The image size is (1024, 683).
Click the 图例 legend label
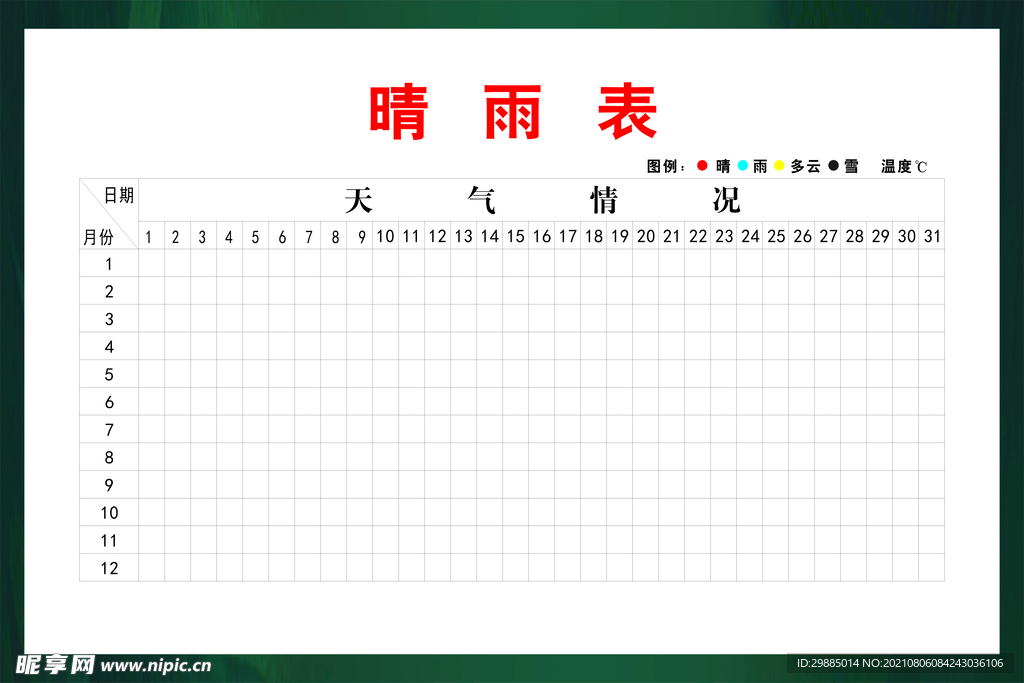coord(666,167)
